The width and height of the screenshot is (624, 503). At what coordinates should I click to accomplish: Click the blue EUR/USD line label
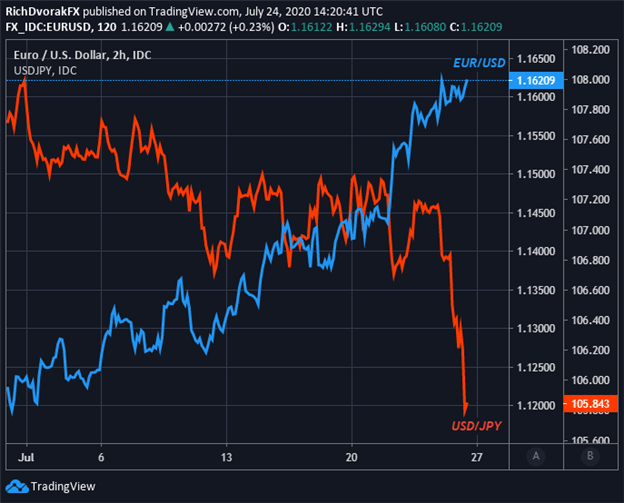coord(479,63)
